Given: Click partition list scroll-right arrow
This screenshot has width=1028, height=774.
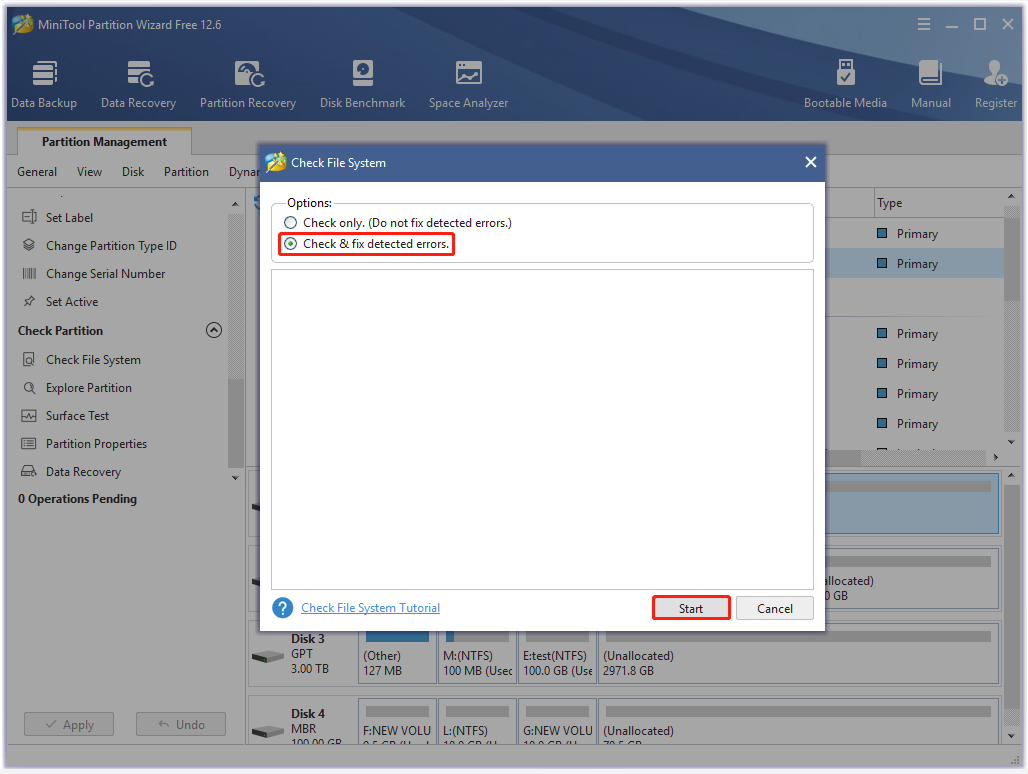Looking at the screenshot, I should click(996, 457).
